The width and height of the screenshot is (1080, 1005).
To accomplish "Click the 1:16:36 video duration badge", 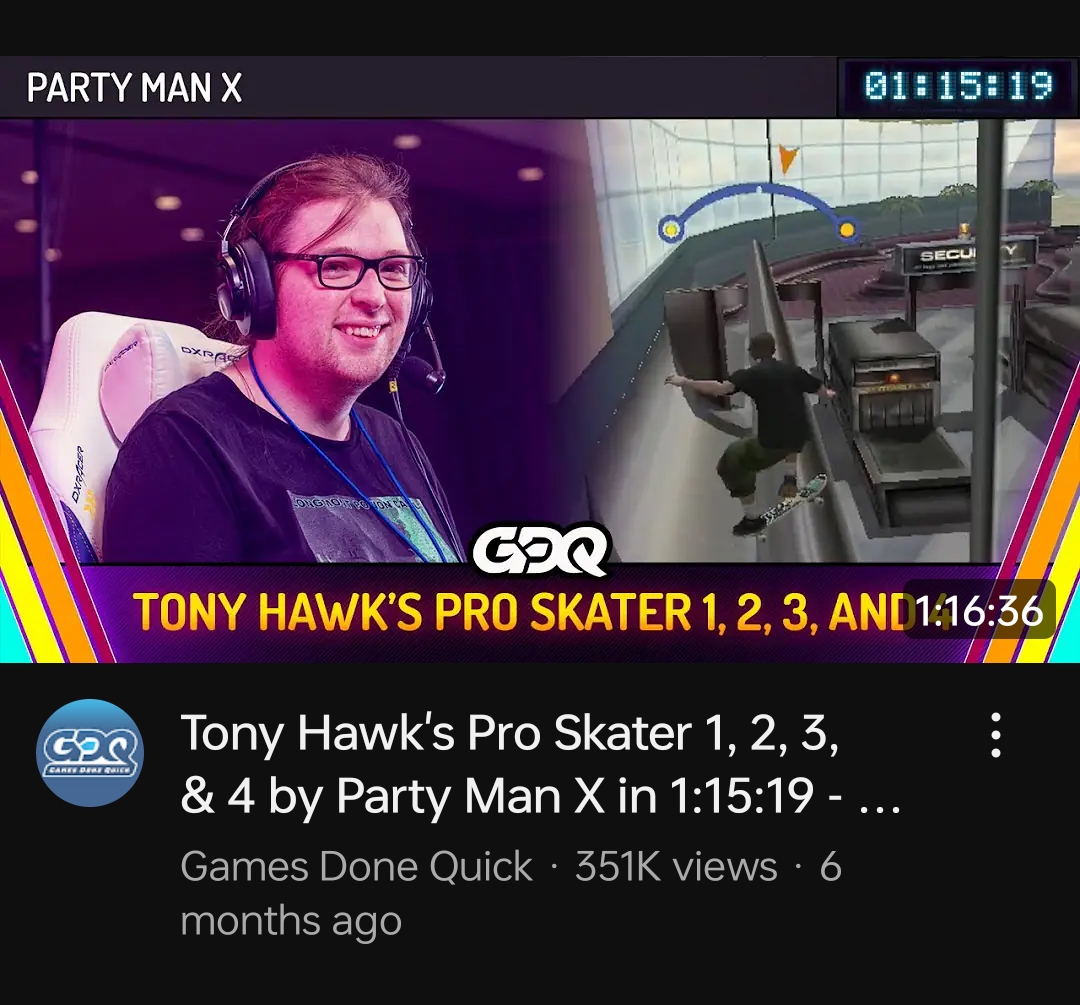I will click(x=979, y=610).
